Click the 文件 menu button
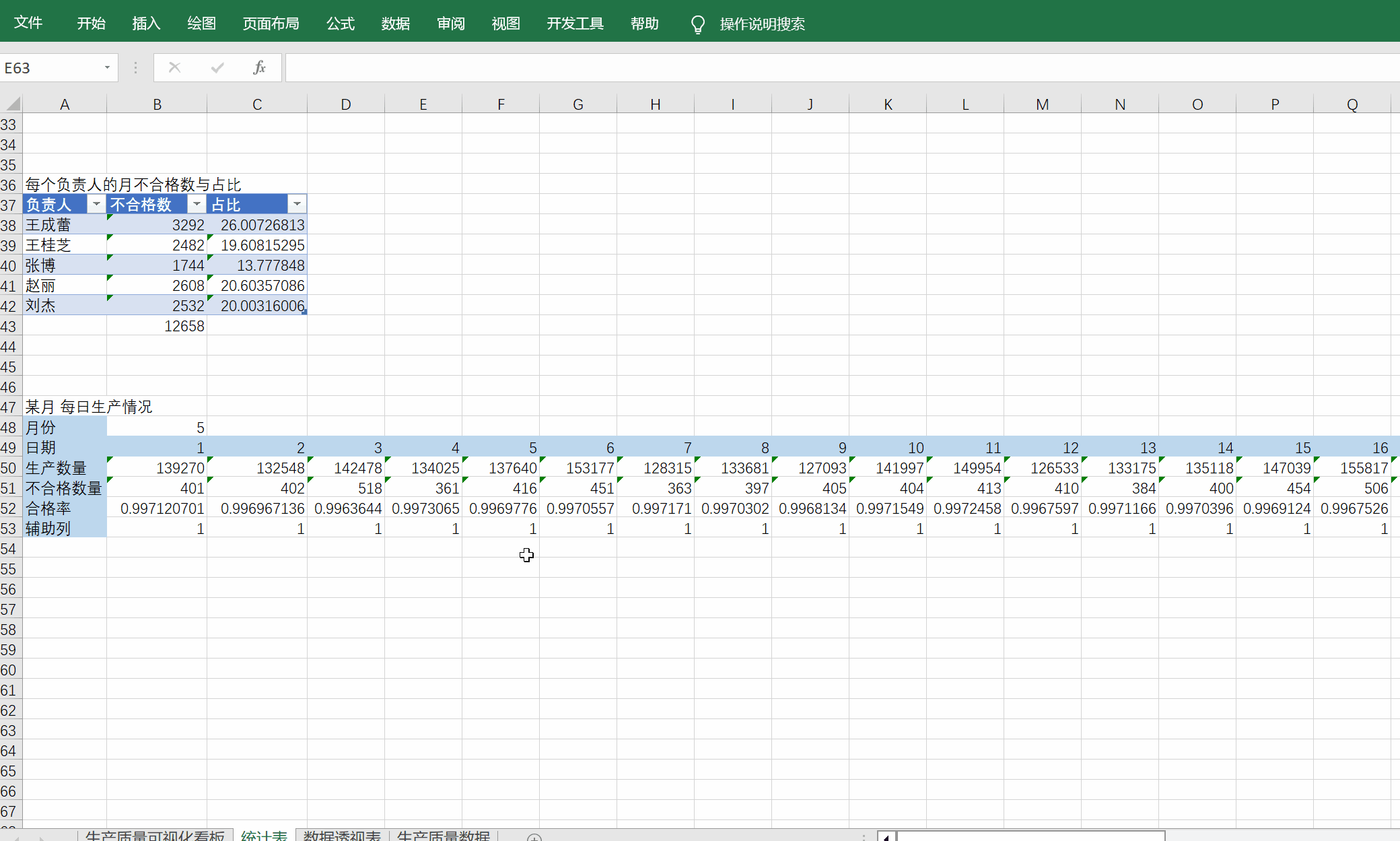Viewport: 1400px width, 841px height. [28, 23]
